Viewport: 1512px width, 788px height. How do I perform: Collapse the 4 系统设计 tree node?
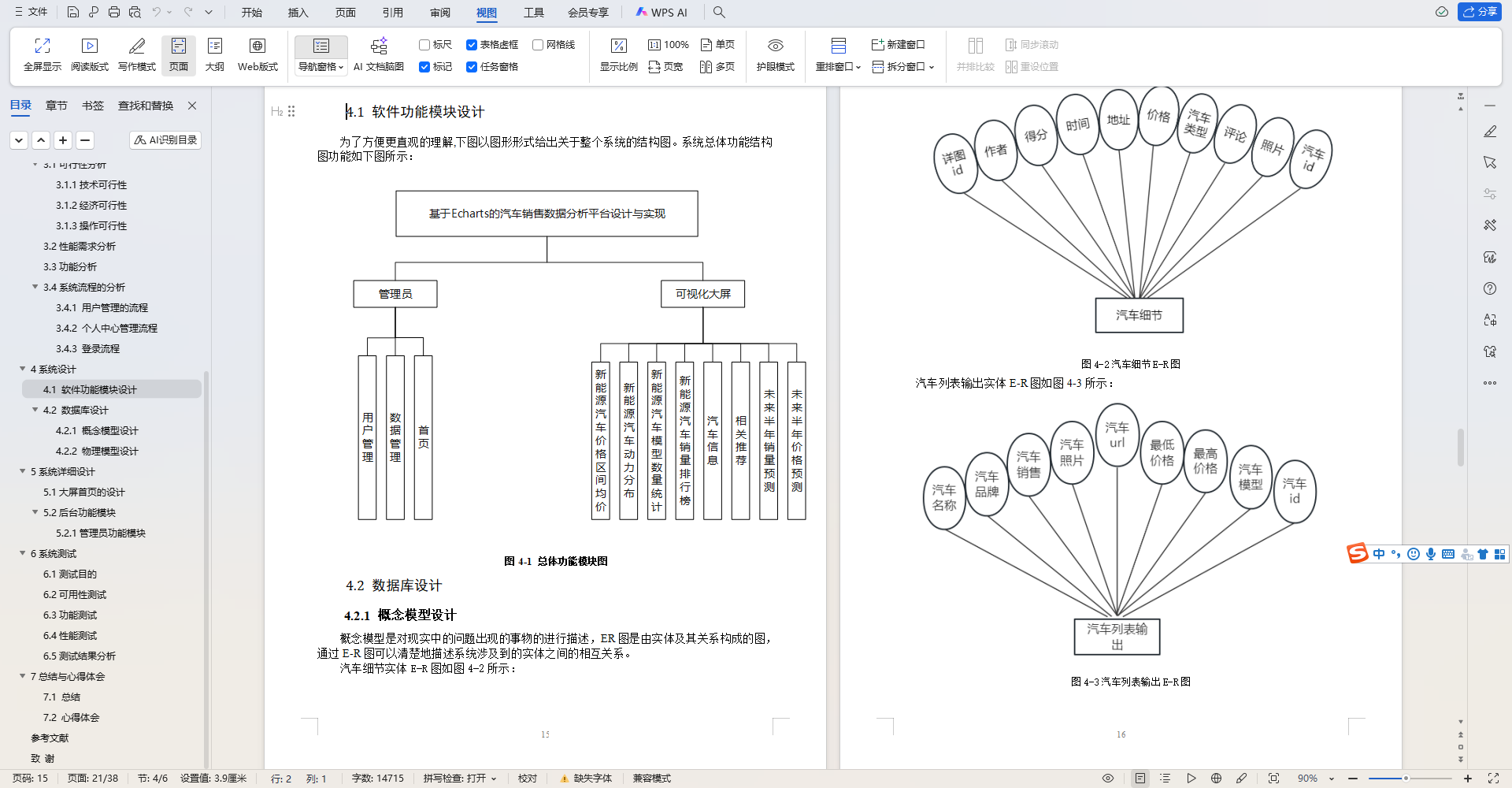pos(22,369)
